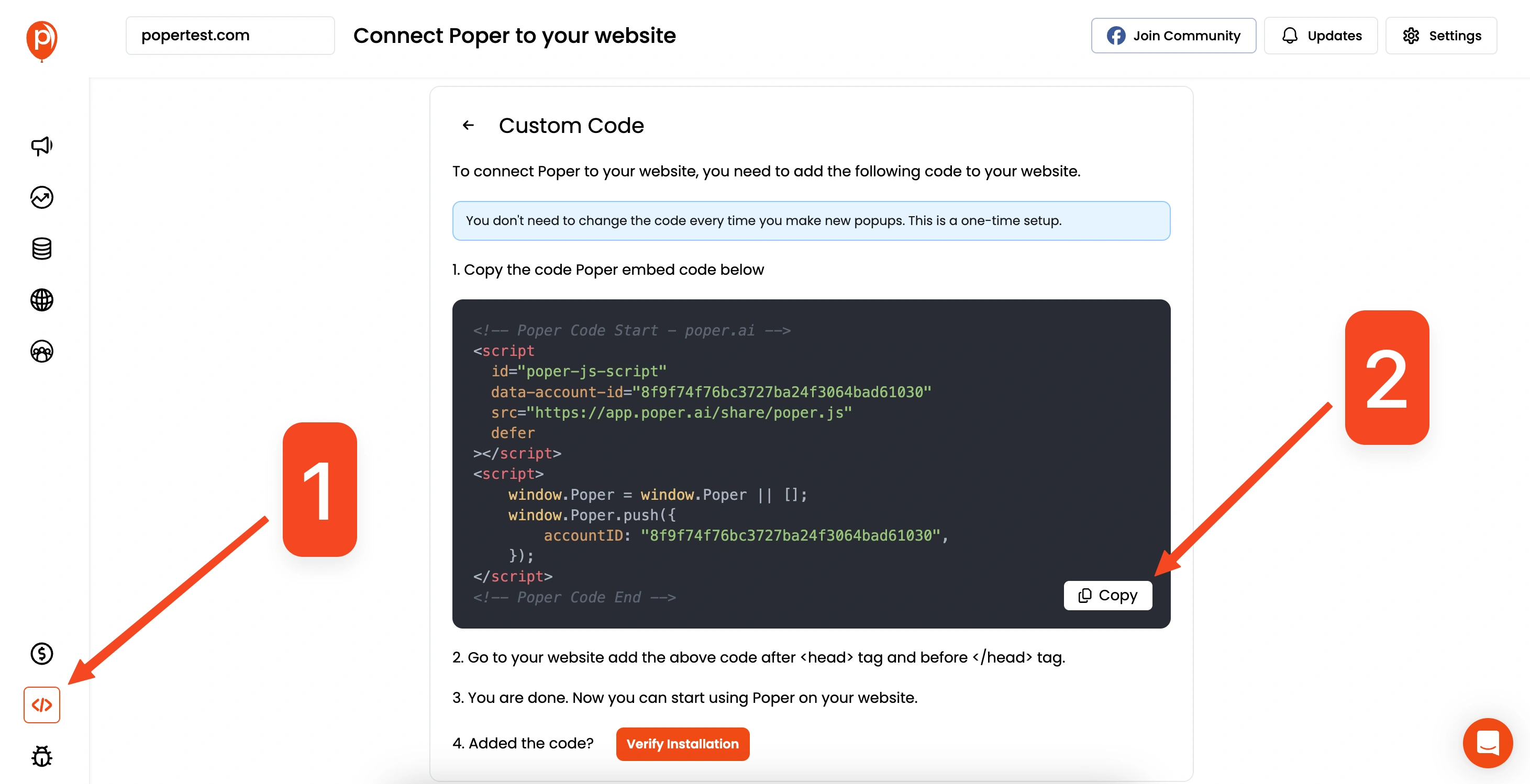Open Settings from the top bar
Image resolution: width=1530 pixels, height=784 pixels.
tap(1441, 36)
